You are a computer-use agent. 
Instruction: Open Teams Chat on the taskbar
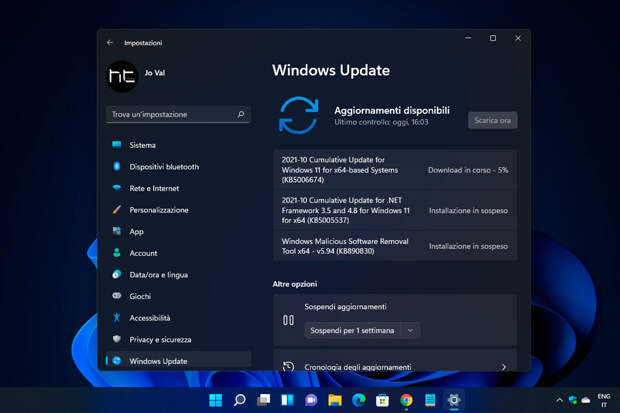point(311,400)
